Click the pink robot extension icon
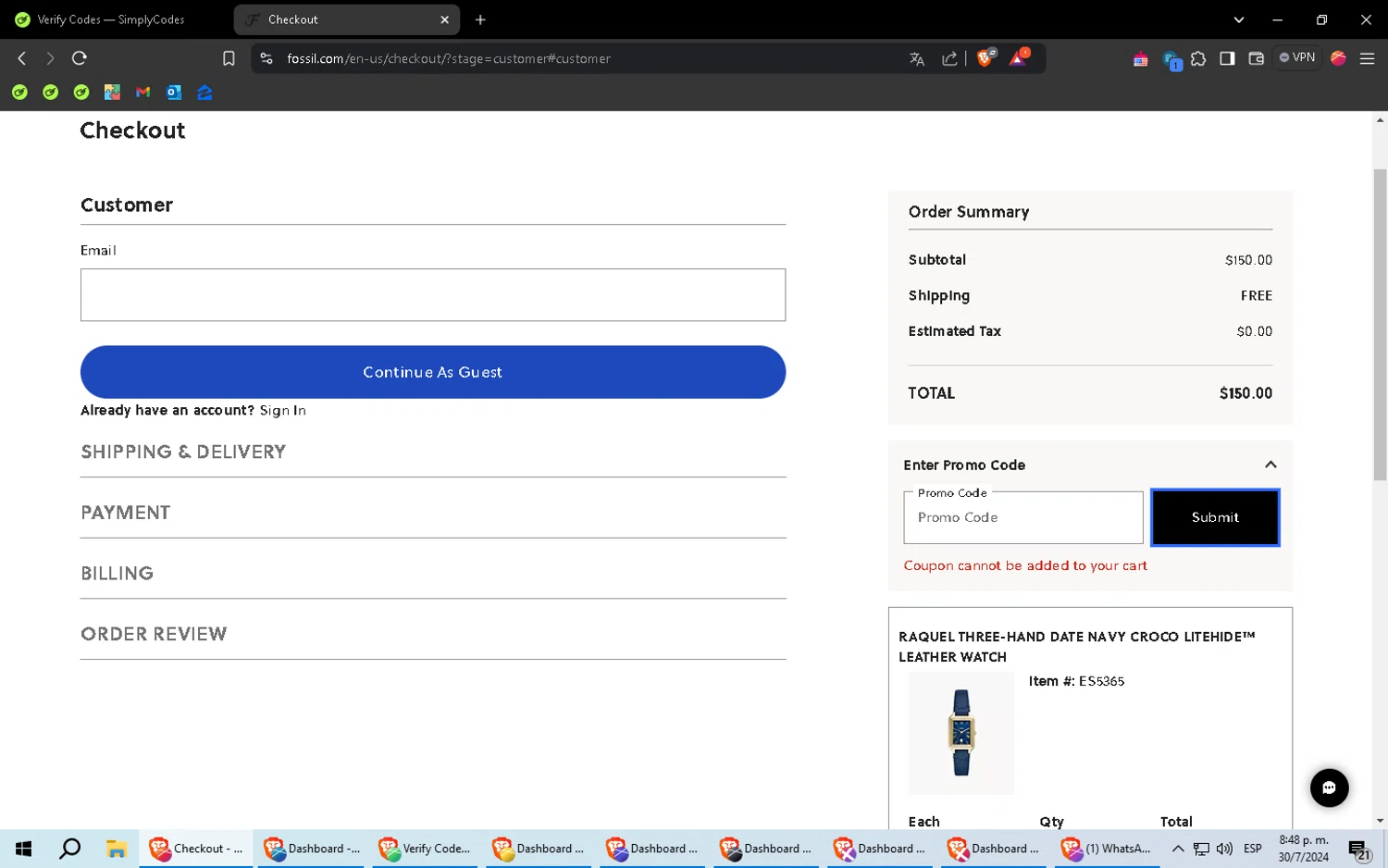Screen dimensions: 1388x868 click(x=1140, y=59)
